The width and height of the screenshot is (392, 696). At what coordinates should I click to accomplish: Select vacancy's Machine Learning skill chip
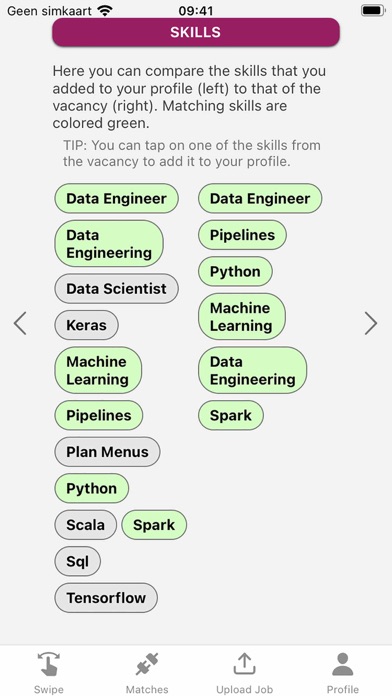242,316
